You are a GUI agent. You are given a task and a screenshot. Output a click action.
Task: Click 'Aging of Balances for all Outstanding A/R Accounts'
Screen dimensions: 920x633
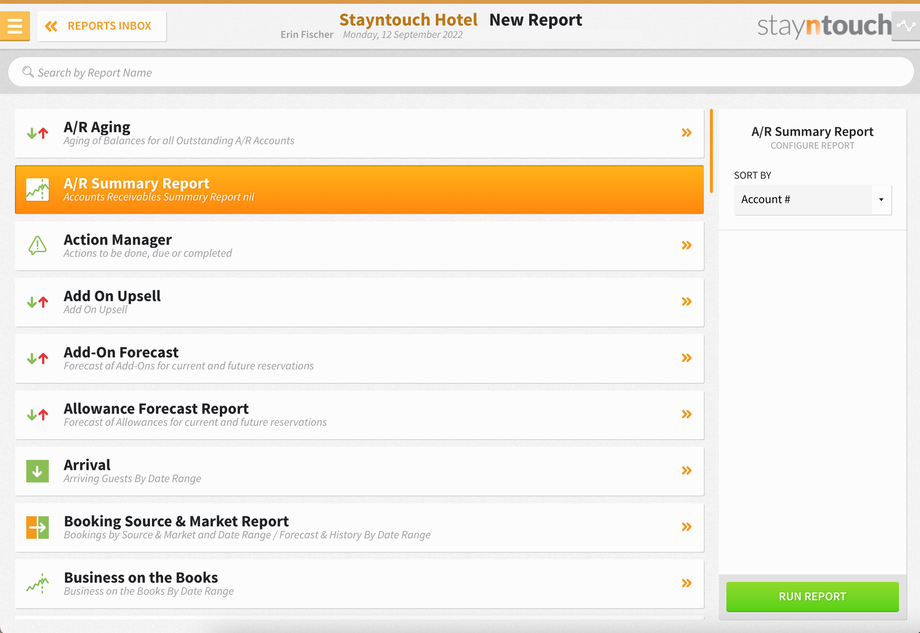179,141
